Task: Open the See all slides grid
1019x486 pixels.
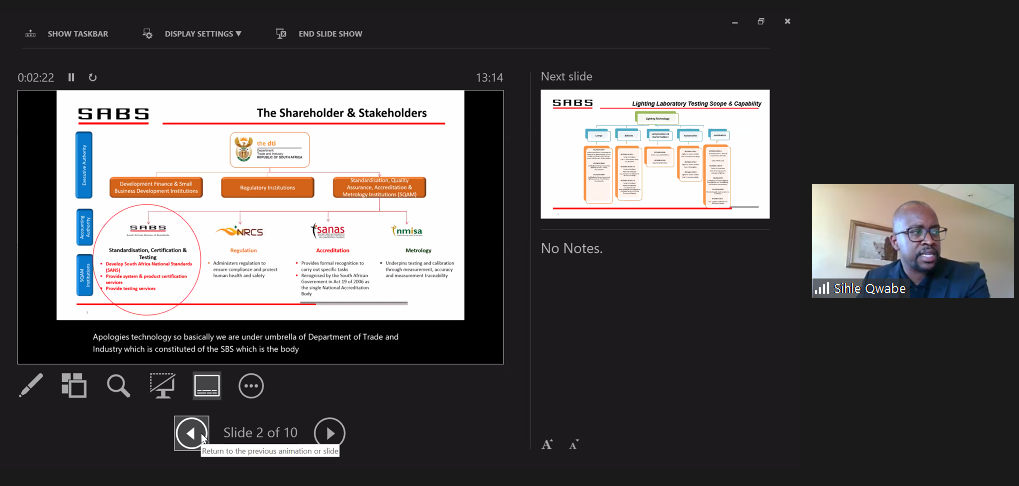Action: (74, 385)
